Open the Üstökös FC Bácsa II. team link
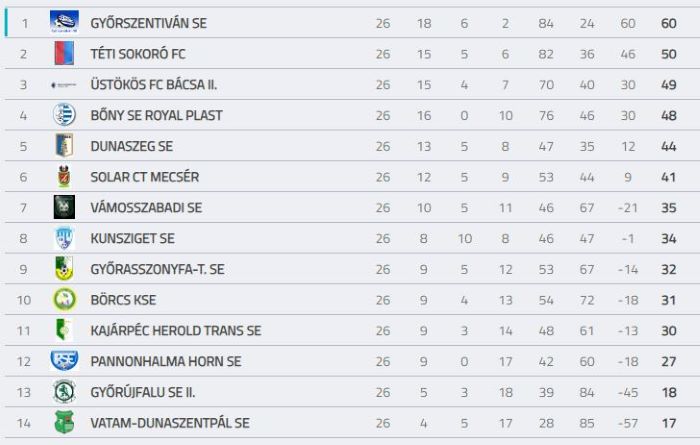This screenshot has width=700, height=445. tap(154, 84)
